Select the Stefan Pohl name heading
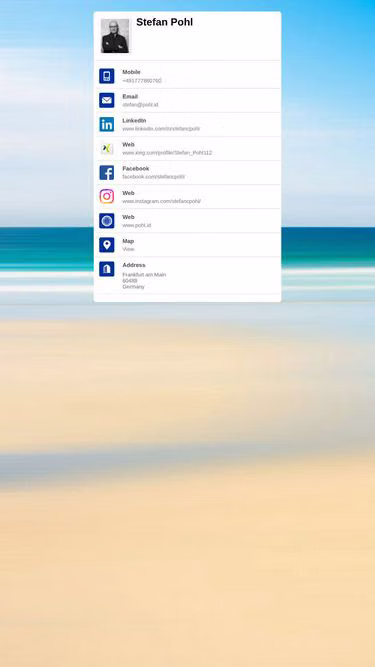Image resolution: width=375 pixels, height=667 pixels. click(165, 22)
